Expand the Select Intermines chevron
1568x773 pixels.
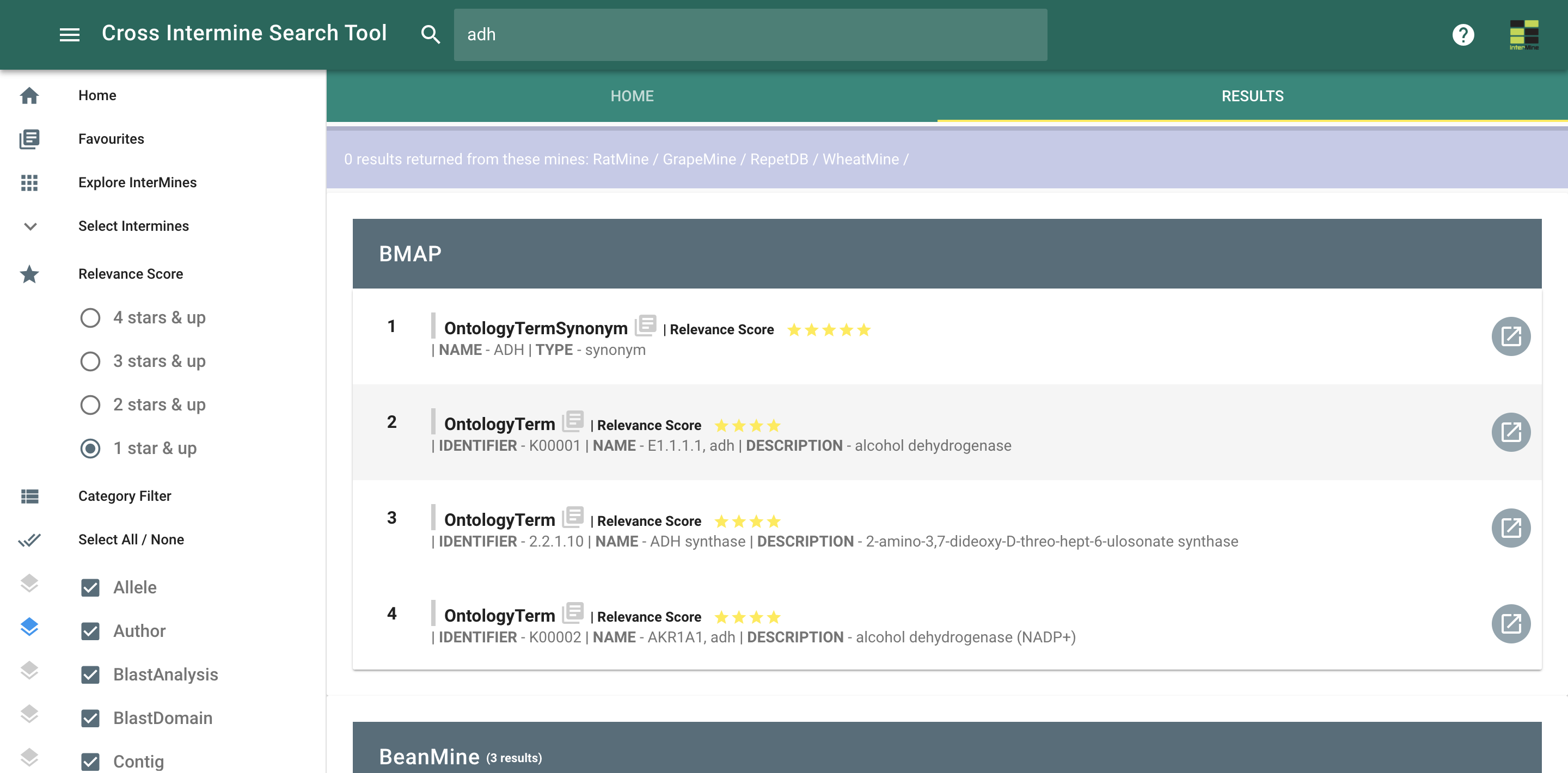click(x=30, y=226)
